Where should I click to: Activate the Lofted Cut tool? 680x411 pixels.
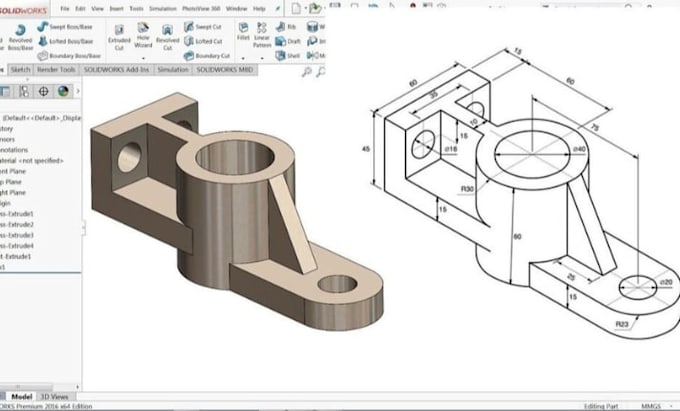(203, 41)
